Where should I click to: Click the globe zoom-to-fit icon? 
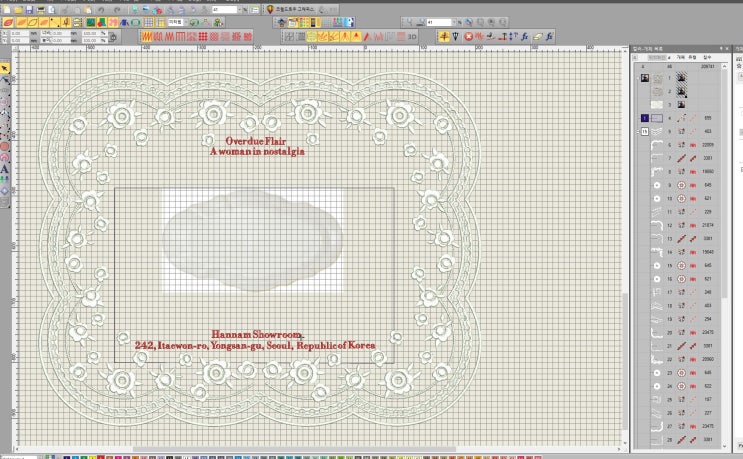click(469, 22)
